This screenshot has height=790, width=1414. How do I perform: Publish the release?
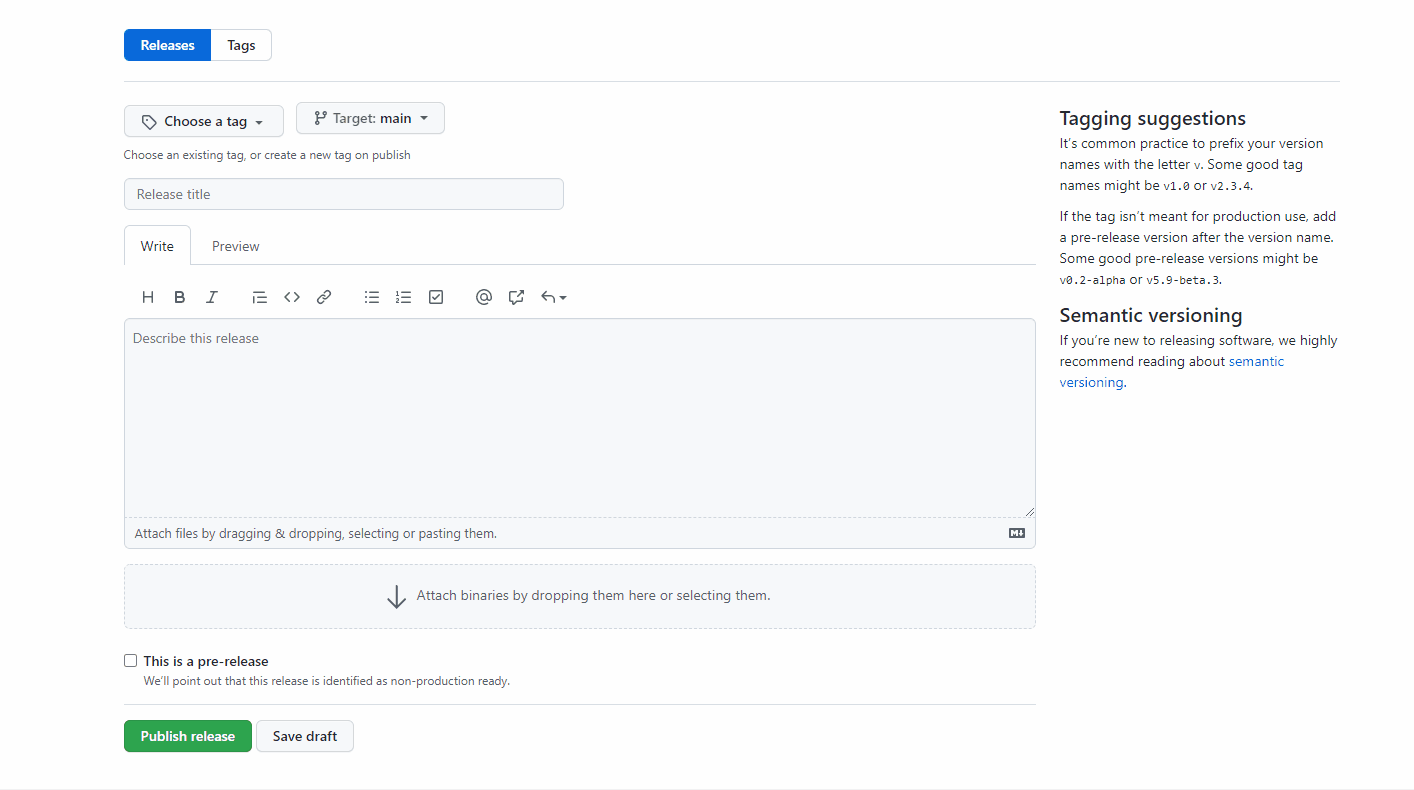pos(187,735)
